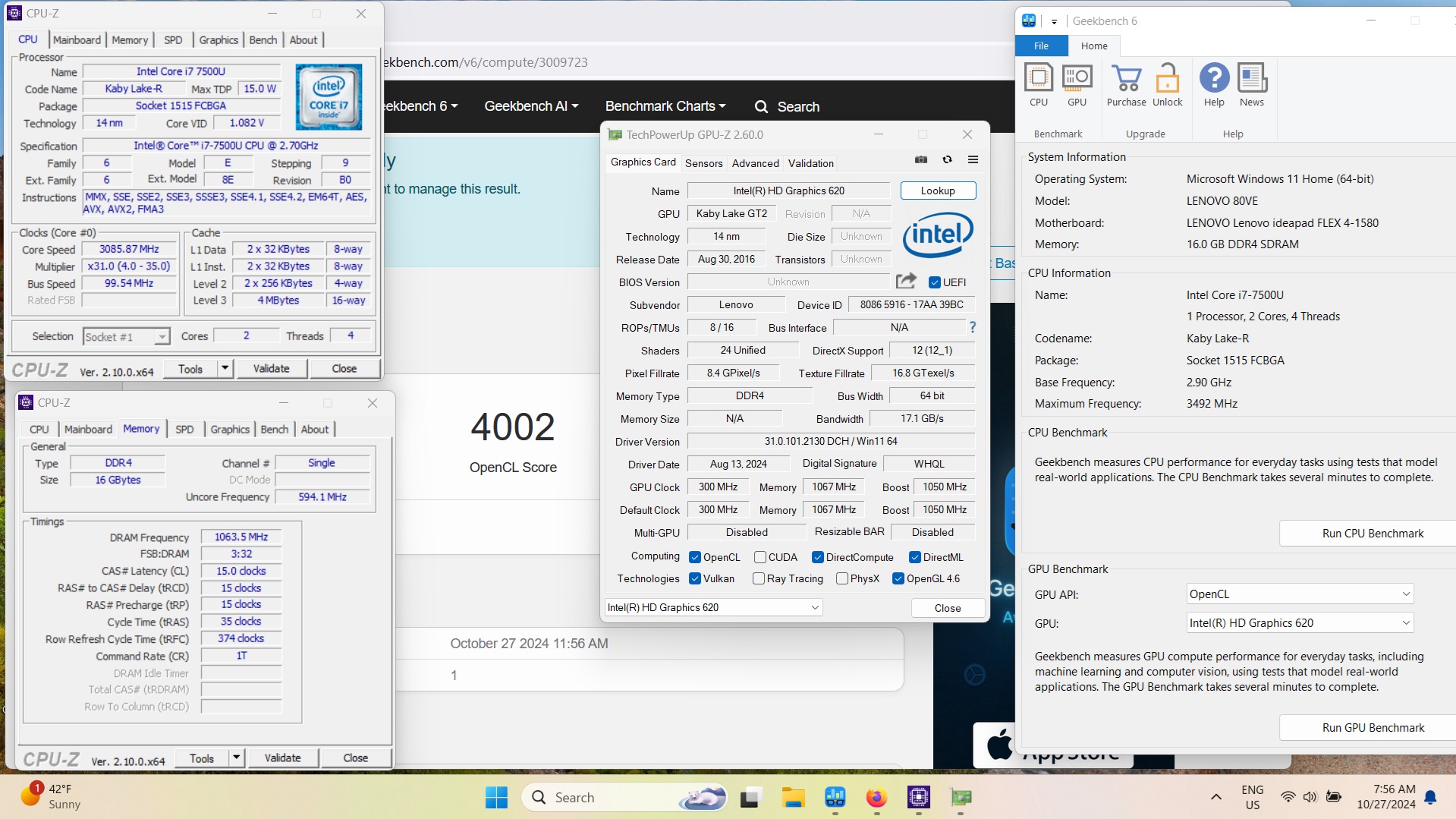Image resolution: width=1456 pixels, height=819 pixels.
Task: Open Task View on the taskbar
Action: pos(750,797)
